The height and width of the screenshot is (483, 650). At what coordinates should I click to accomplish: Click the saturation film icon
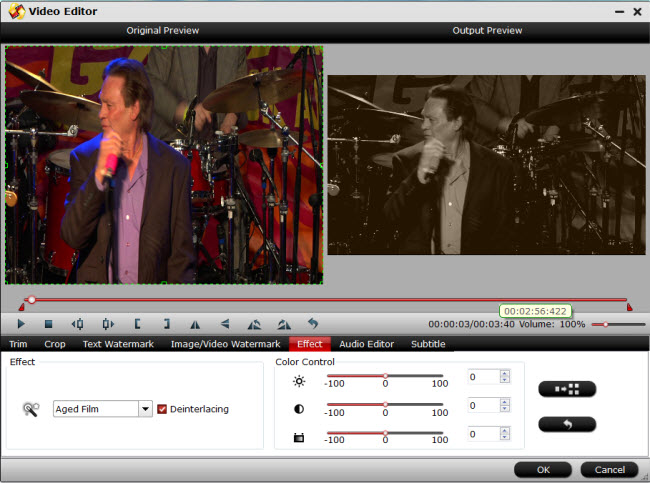click(299, 437)
